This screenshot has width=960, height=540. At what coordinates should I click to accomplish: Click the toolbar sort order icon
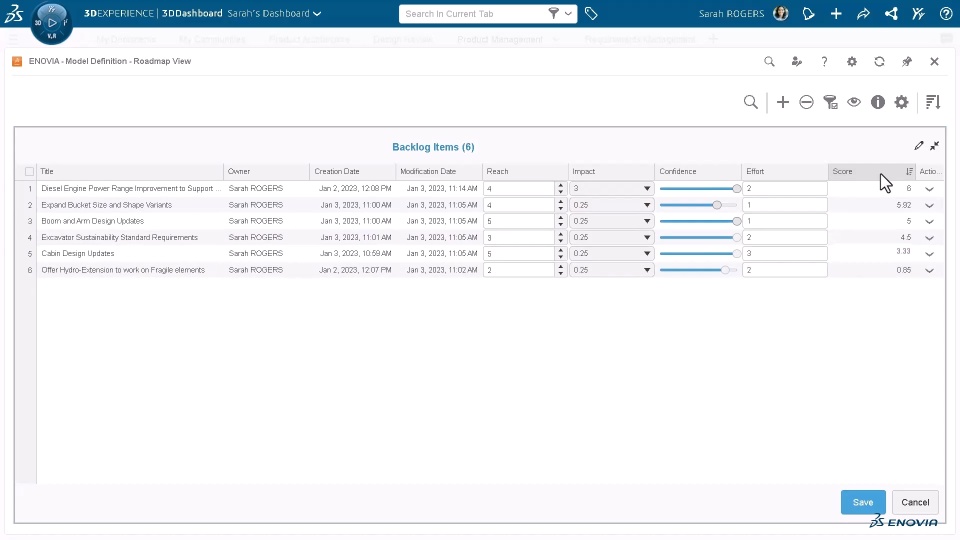coord(933,102)
